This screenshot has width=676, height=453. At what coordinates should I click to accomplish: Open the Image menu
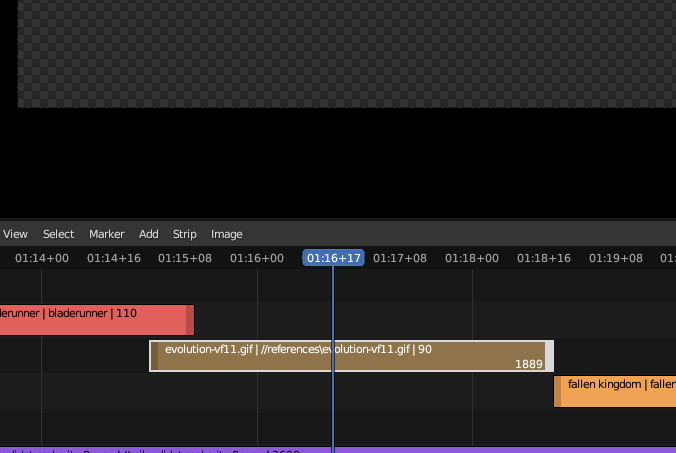tap(226, 234)
